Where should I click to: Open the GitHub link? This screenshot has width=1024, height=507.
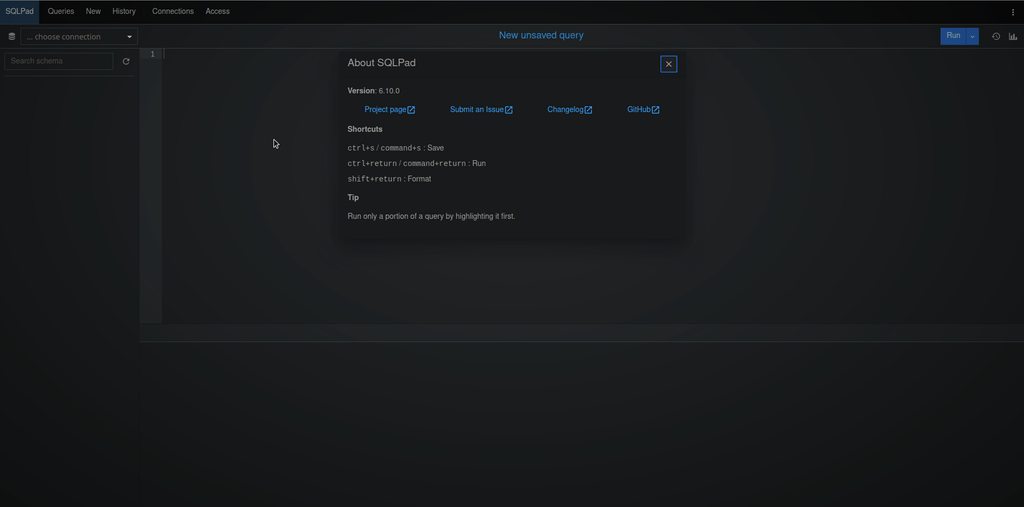point(643,110)
